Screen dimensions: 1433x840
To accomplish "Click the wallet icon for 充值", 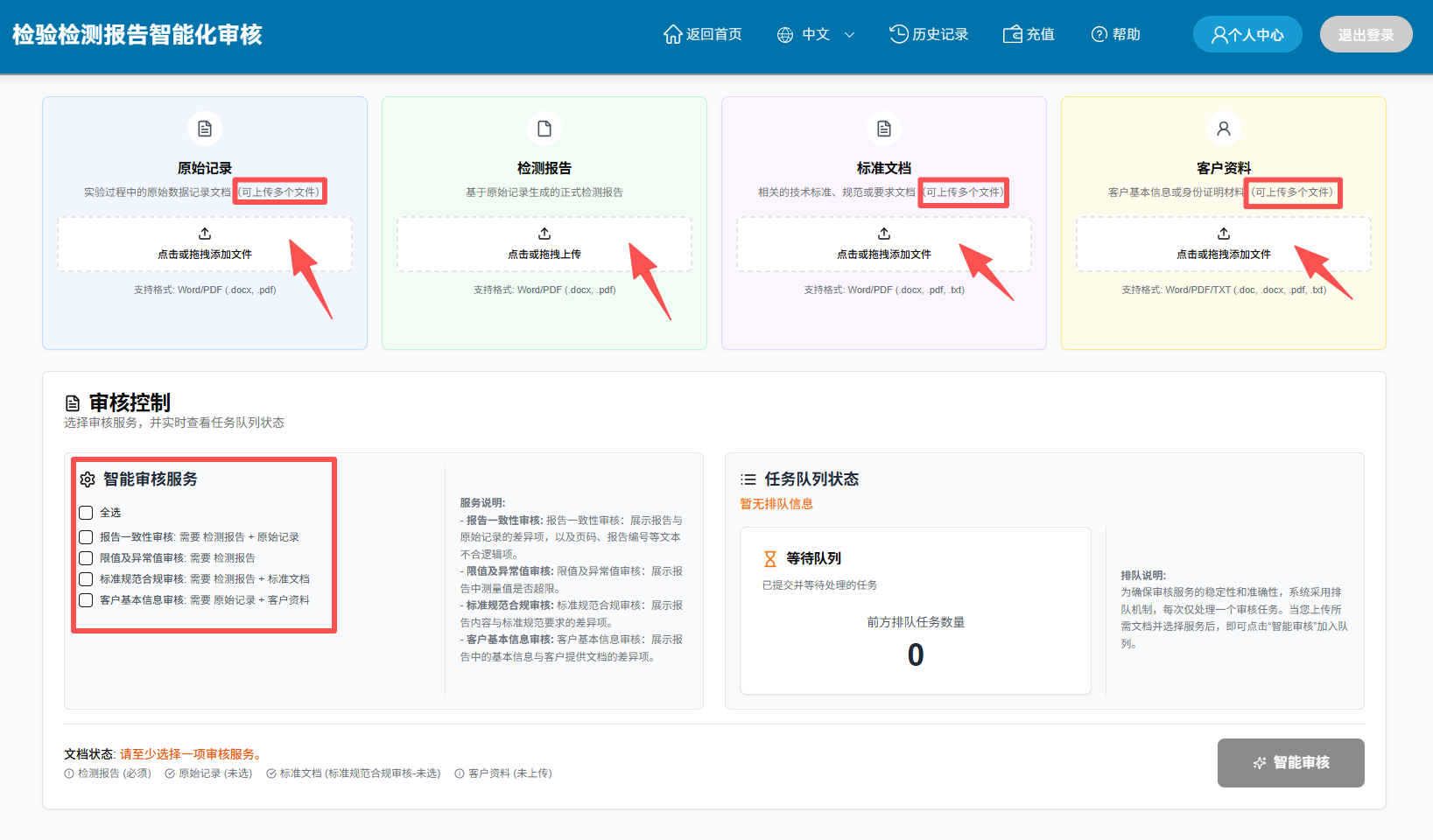I will 1013,34.
